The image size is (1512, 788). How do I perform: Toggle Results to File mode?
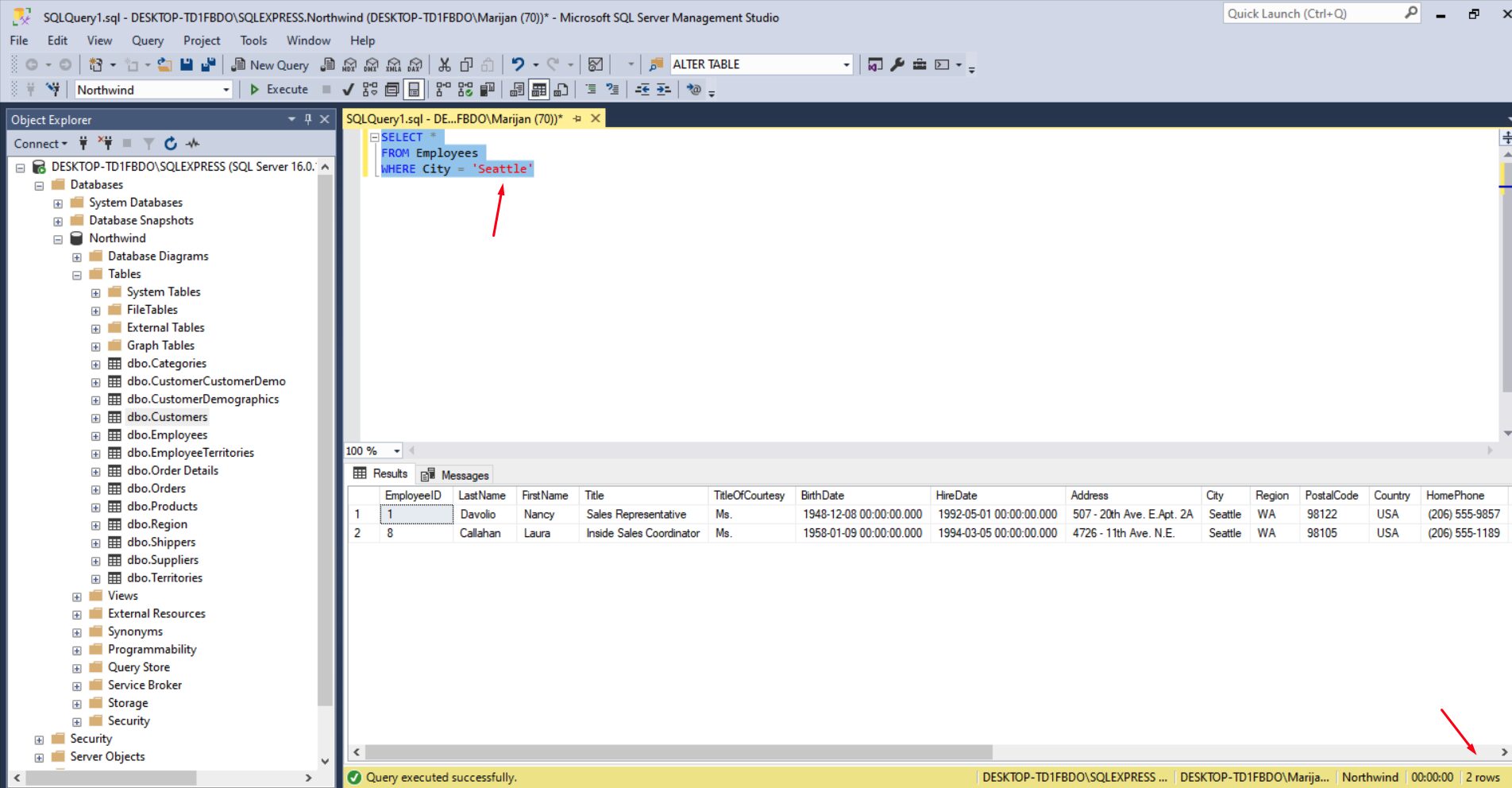[561, 90]
